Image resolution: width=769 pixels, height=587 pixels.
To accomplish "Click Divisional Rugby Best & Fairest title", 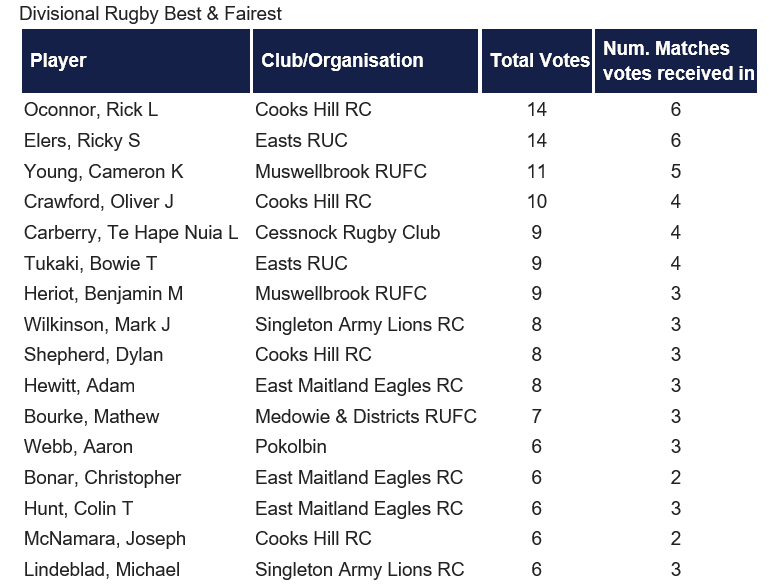I will [x=151, y=14].
